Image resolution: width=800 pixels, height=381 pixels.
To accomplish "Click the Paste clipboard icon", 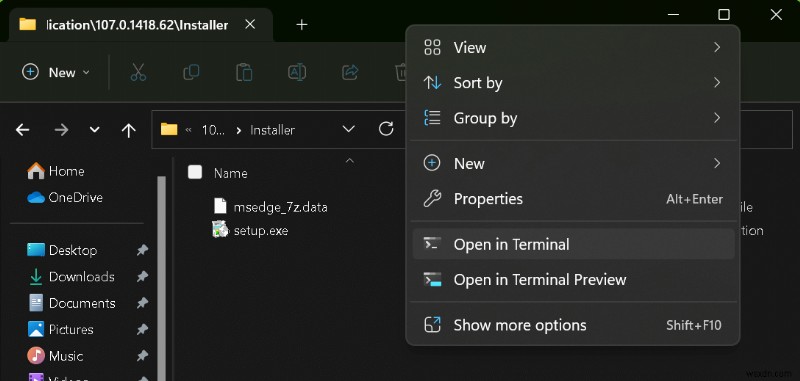I will click(x=244, y=72).
